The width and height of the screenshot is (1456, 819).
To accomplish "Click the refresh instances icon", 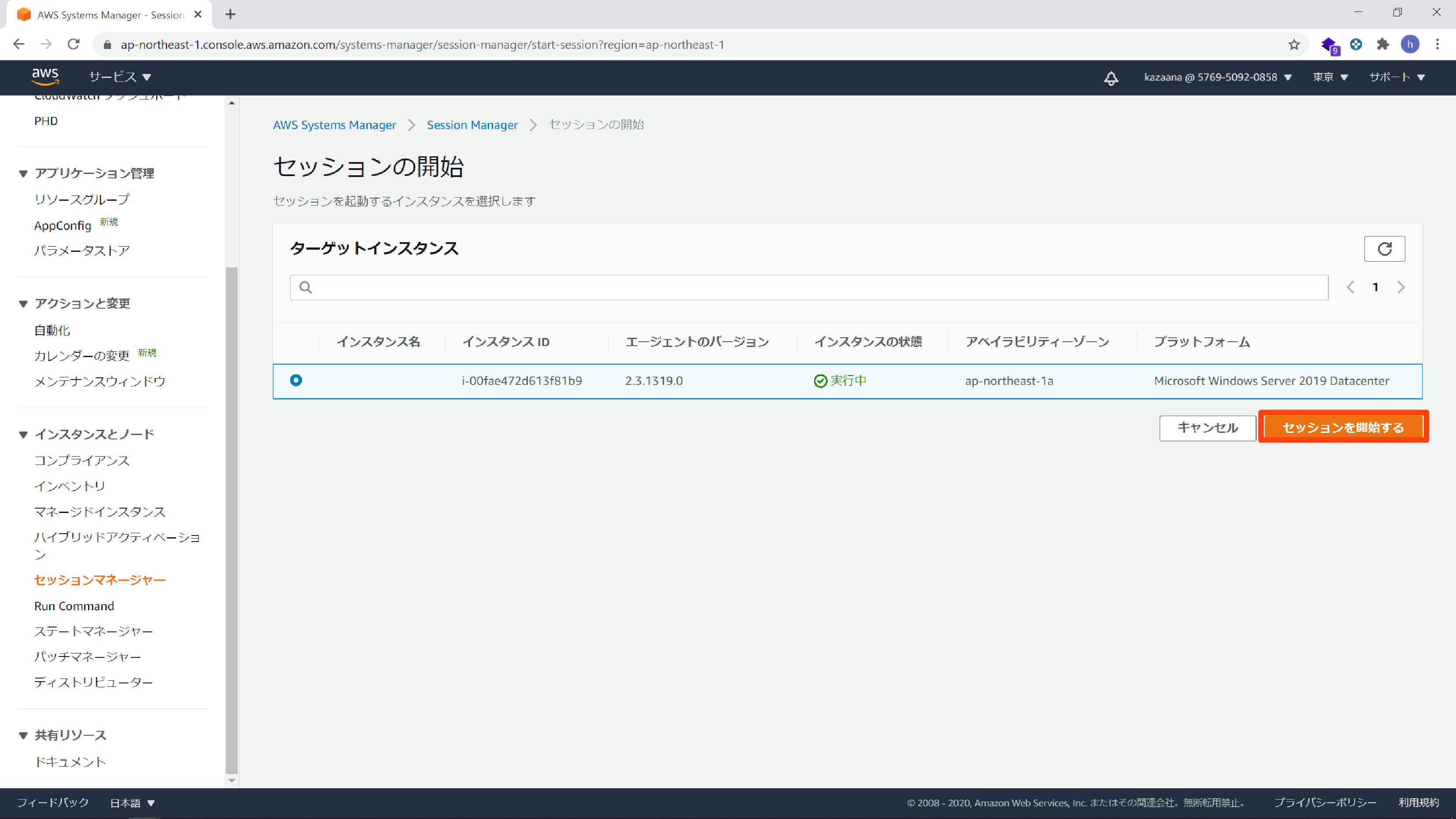I will (x=1384, y=248).
